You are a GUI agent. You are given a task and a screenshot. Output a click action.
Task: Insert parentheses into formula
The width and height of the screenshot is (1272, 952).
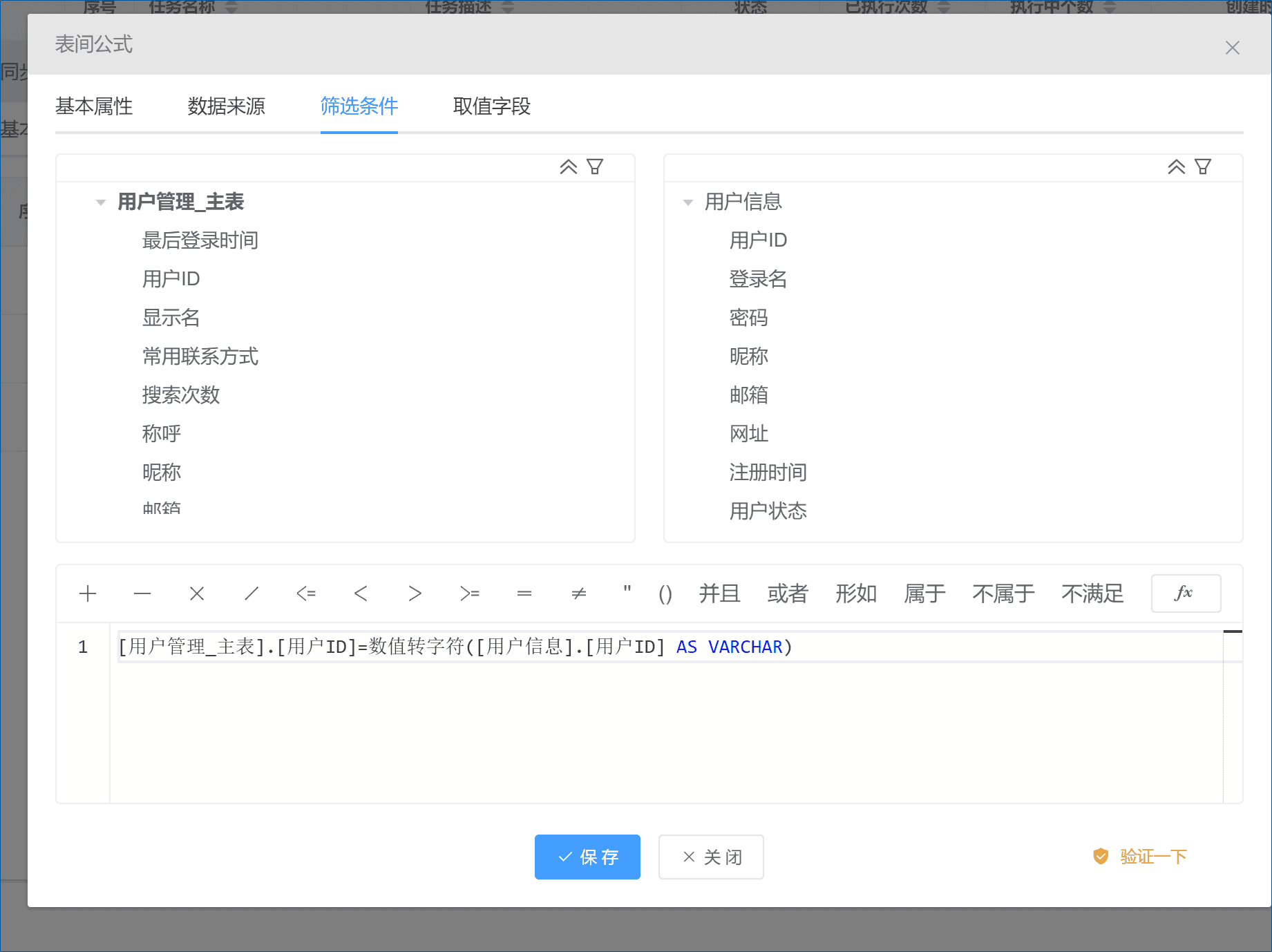coord(665,593)
